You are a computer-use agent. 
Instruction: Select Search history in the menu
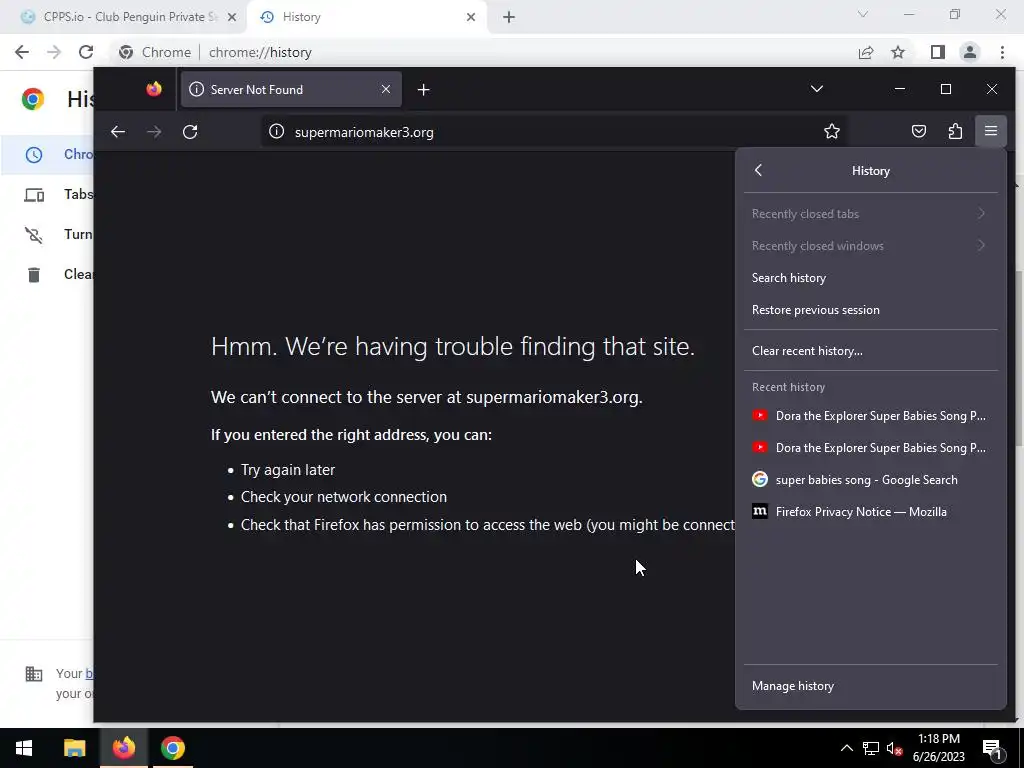coord(871,278)
